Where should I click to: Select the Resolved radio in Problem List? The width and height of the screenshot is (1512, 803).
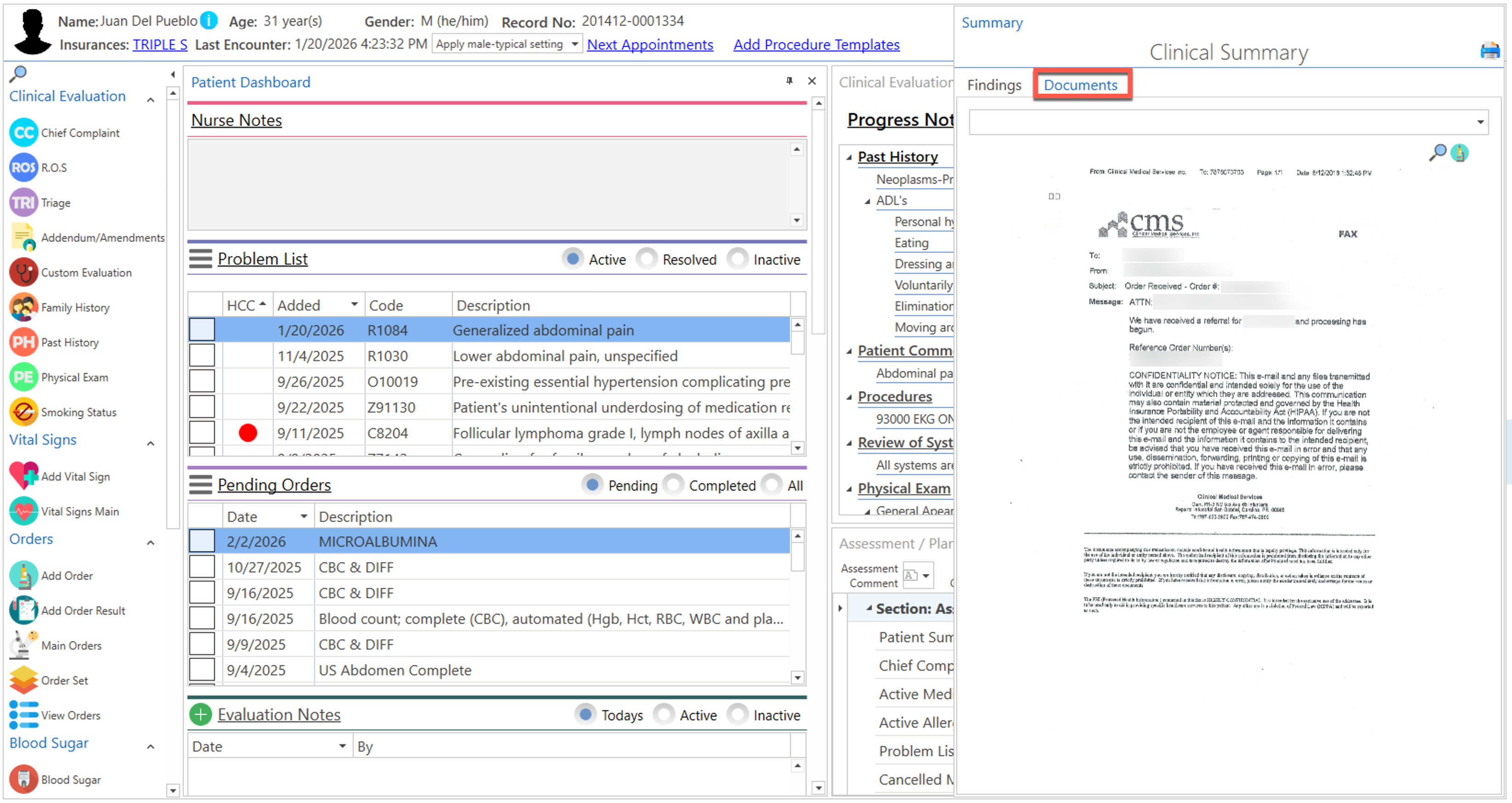(x=647, y=259)
